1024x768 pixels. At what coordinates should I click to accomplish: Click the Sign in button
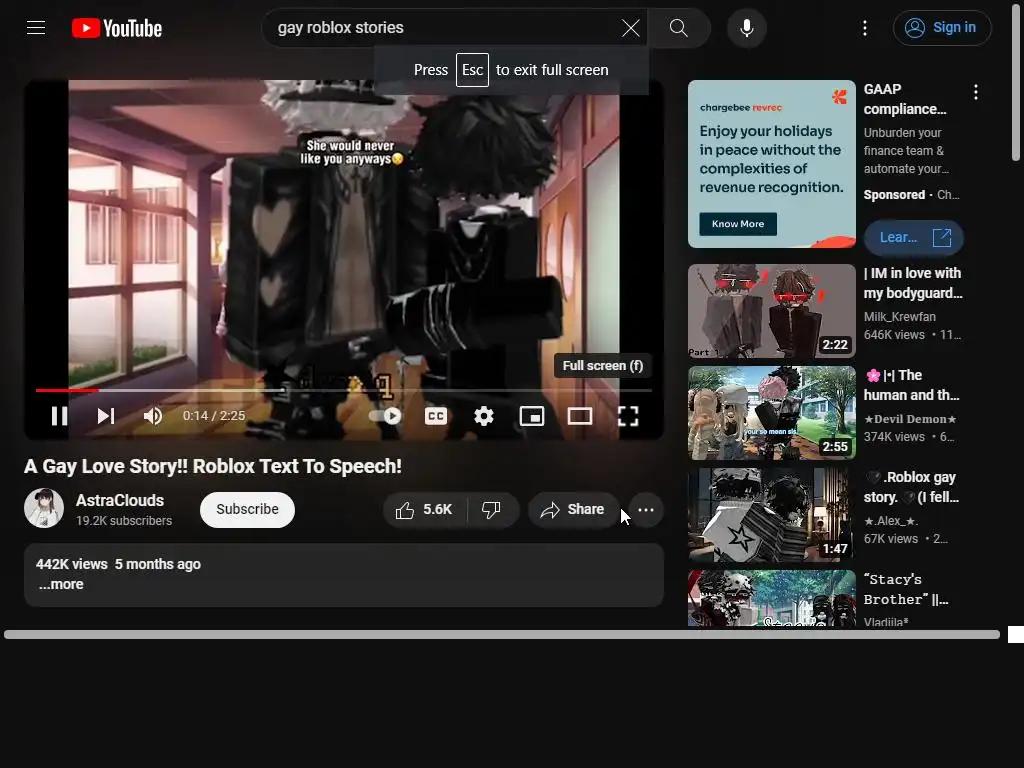[x=942, y=28]
